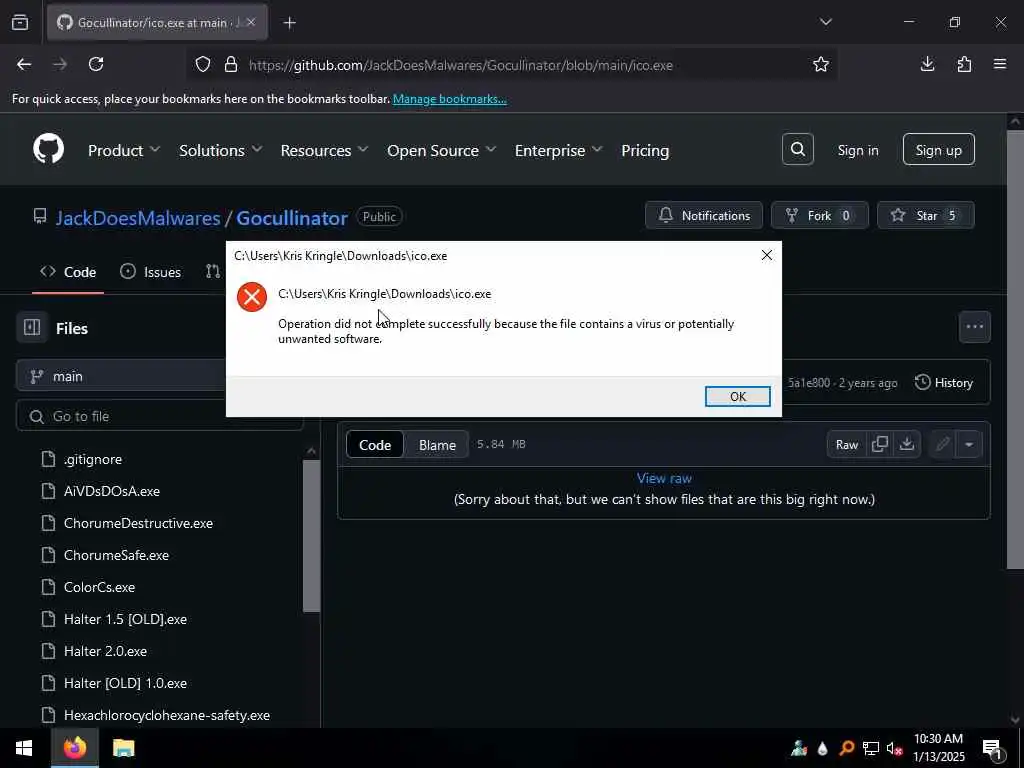1024x768 pixels.
Task: Select the Code view toggle
Action: [x=375, y=445]
